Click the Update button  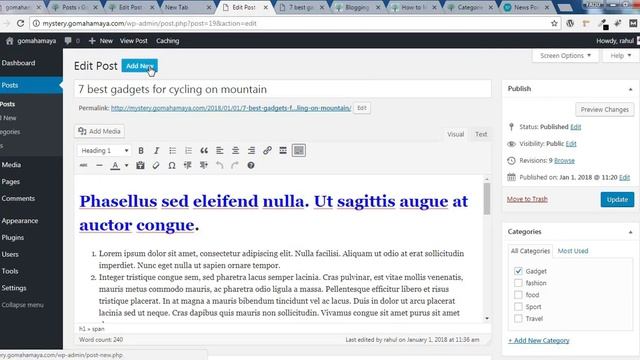pos(617,200)
